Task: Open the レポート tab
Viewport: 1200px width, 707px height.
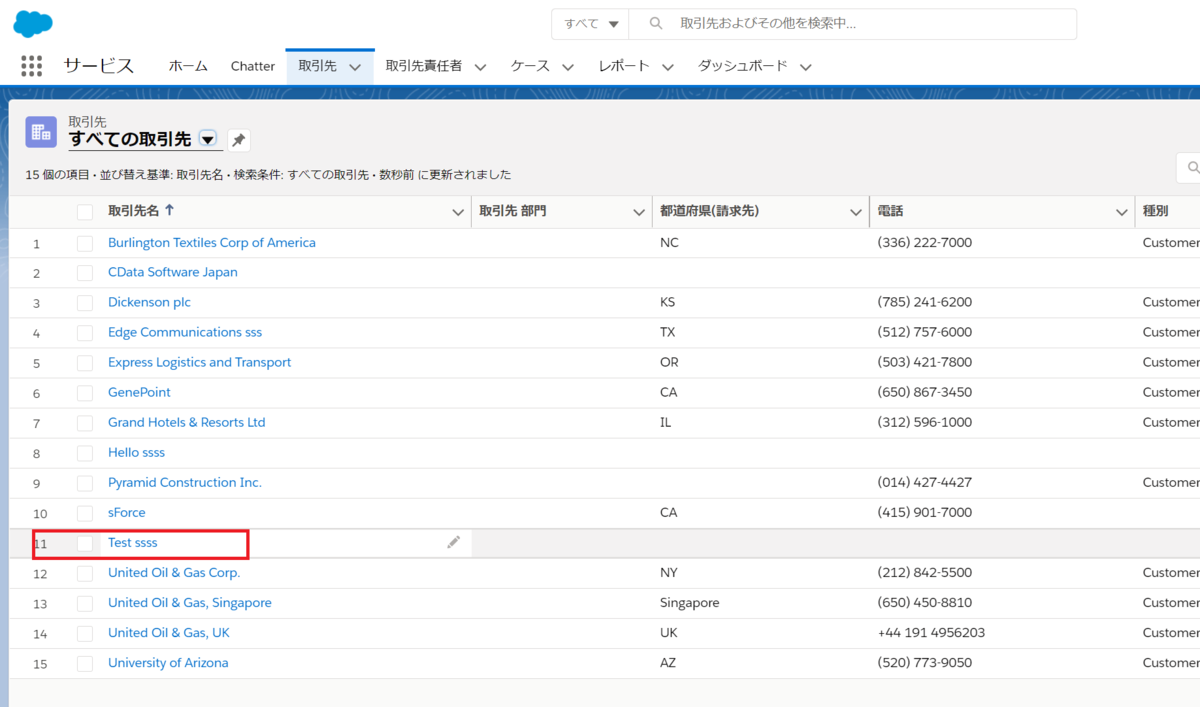Action: (624, 66)
